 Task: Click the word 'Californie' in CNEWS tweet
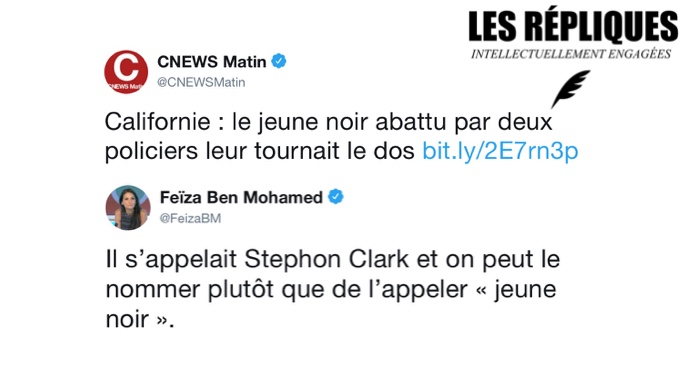(158, 122)
